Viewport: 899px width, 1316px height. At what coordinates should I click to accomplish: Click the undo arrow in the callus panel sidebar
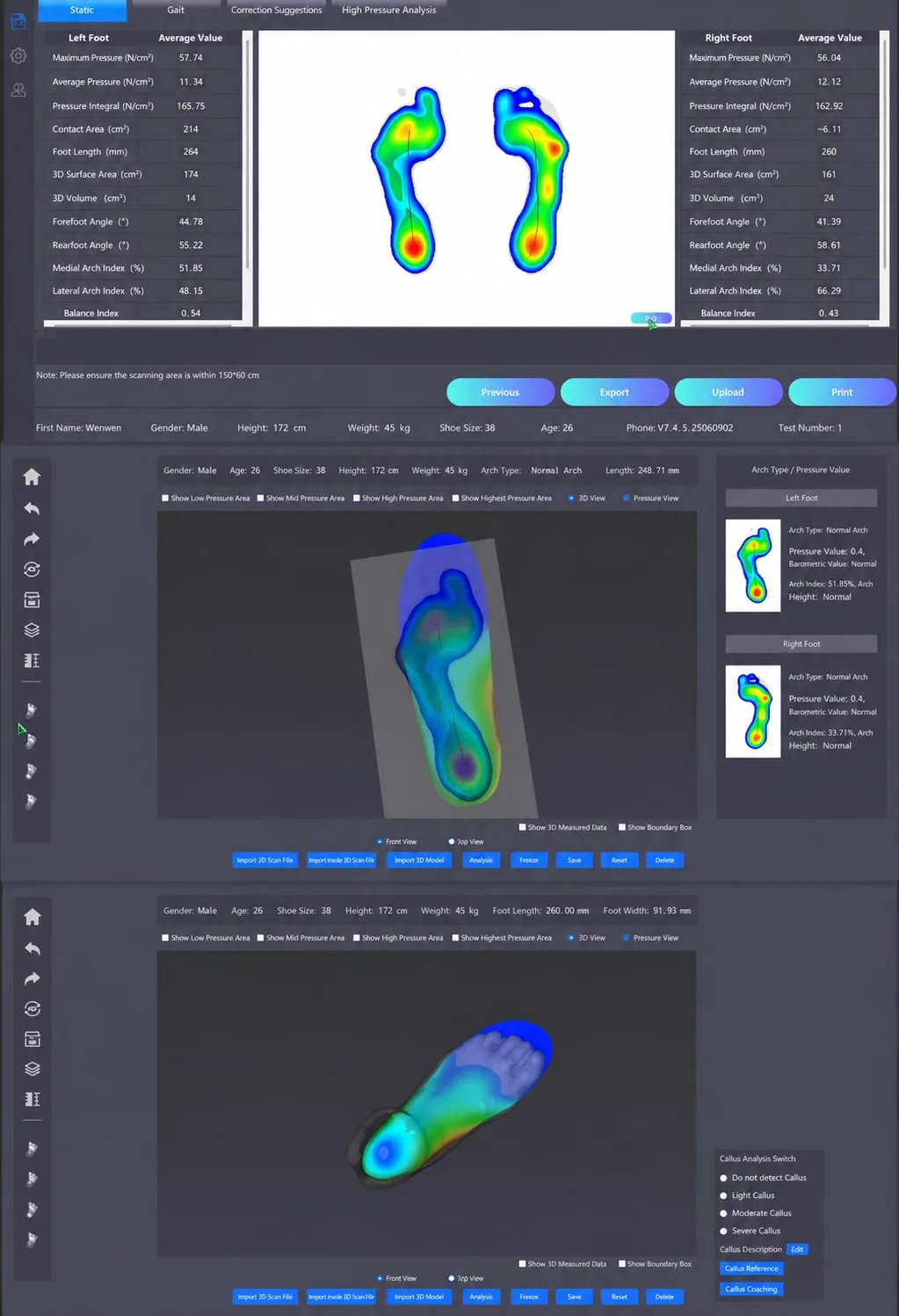[32, 949]
